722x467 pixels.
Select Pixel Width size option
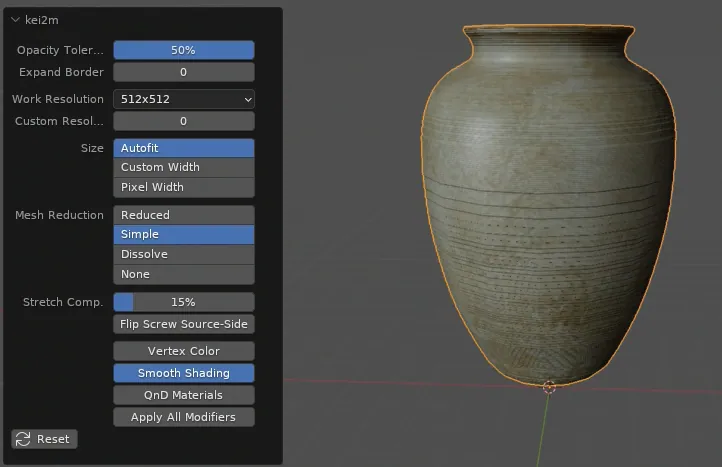(184, 187)
